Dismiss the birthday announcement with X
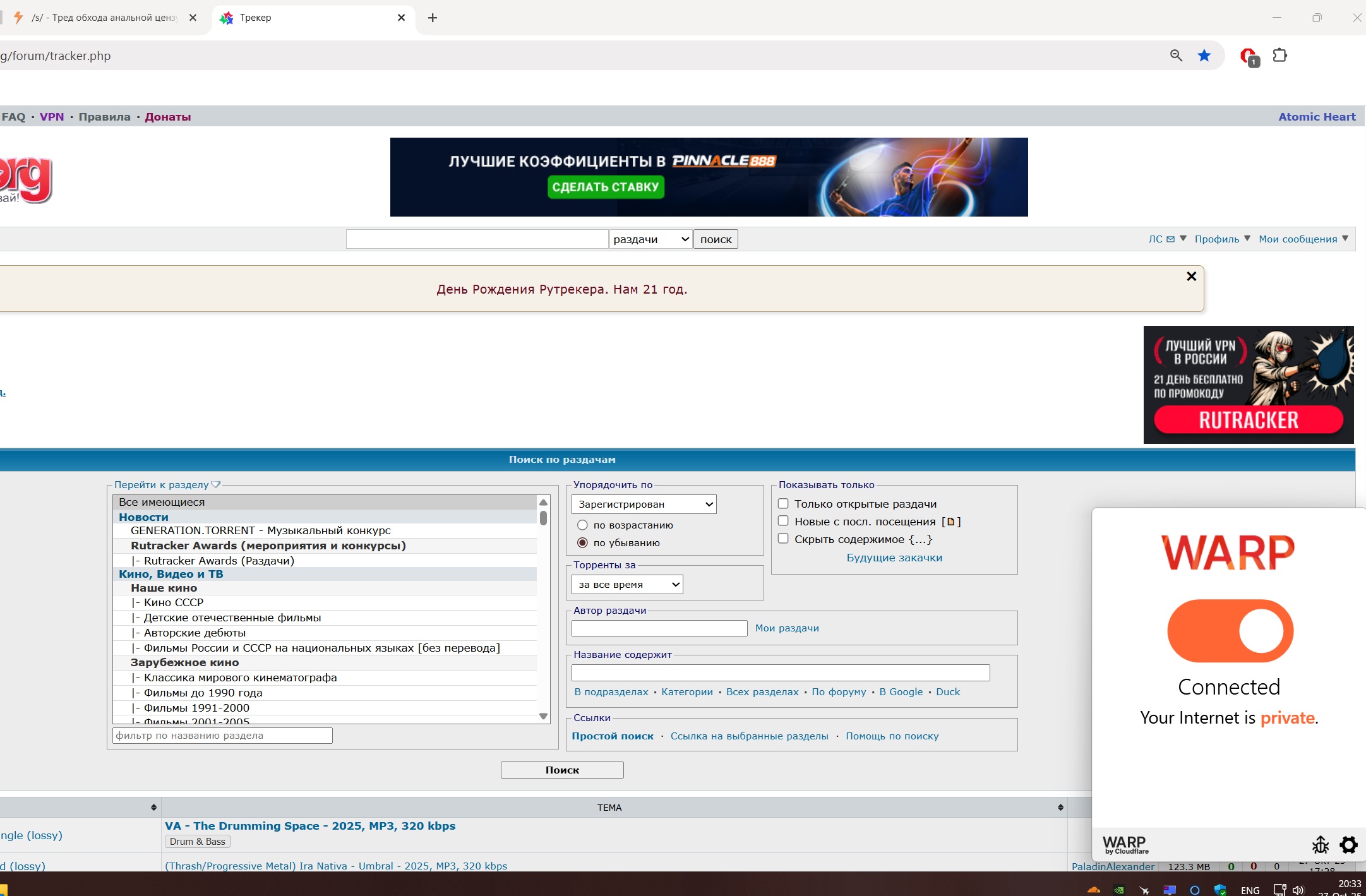Image resolution: width=1366 pixels, height=896 pixels. coord(1191,277)
